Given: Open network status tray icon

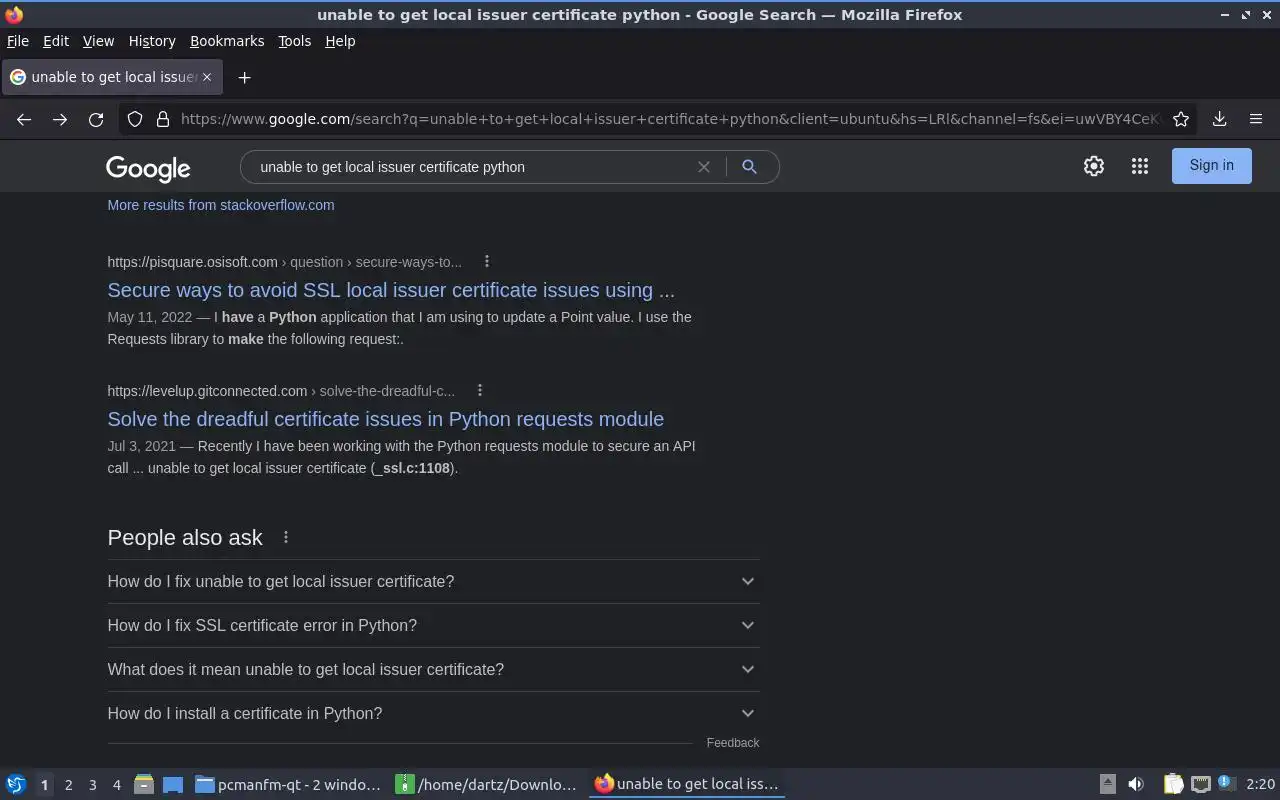Looking at the screenshot, I should [x=1200, y=784].
